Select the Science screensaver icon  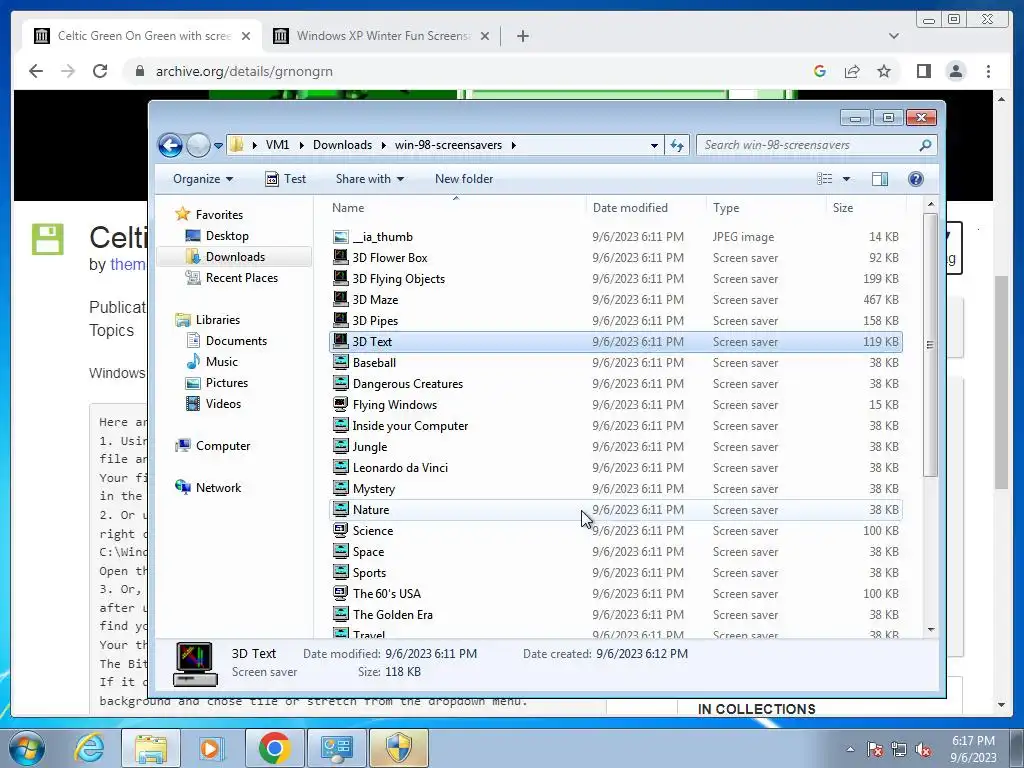coord(340,530)
